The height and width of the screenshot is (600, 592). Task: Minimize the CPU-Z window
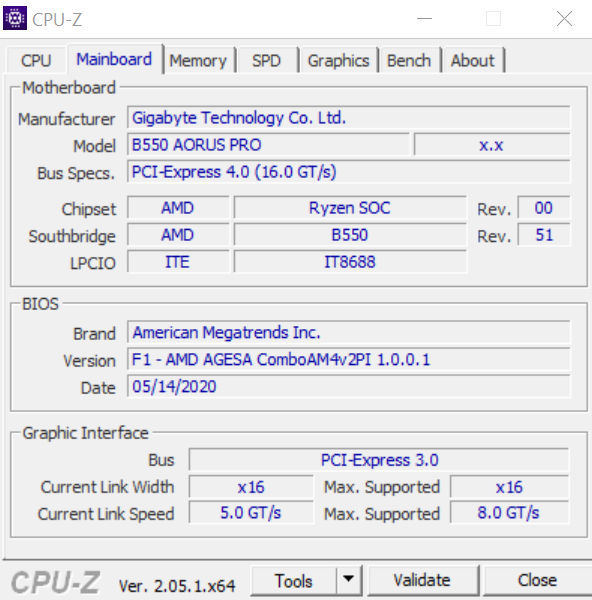coord(424,18)
